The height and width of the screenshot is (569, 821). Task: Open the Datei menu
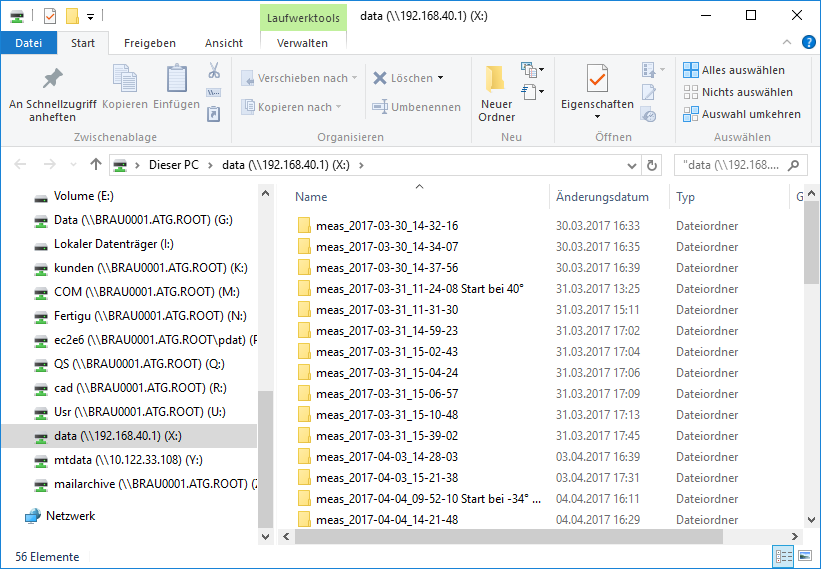click(28, 43)
